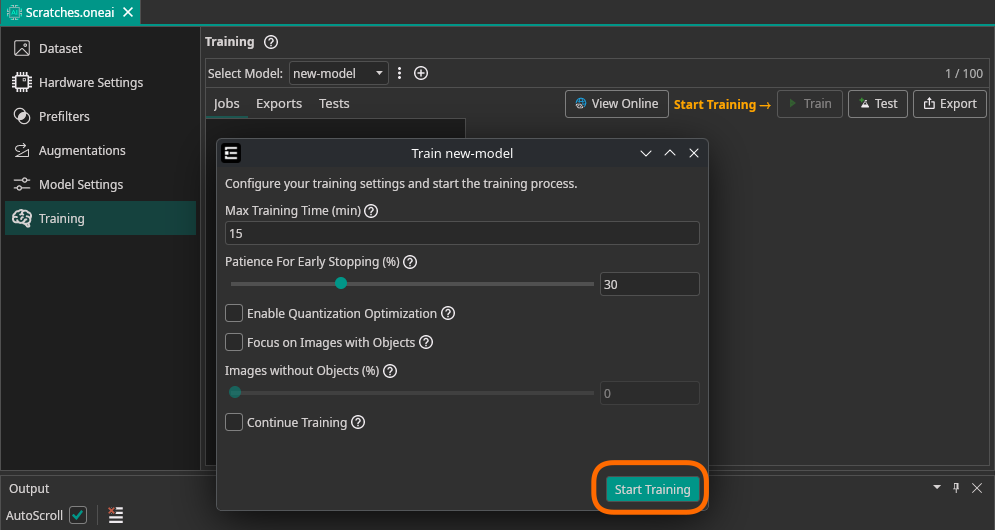Image resolution: width=995 pixels, height=530 pixels.
Task: Click the clear output icon
Action: point(116,515)
